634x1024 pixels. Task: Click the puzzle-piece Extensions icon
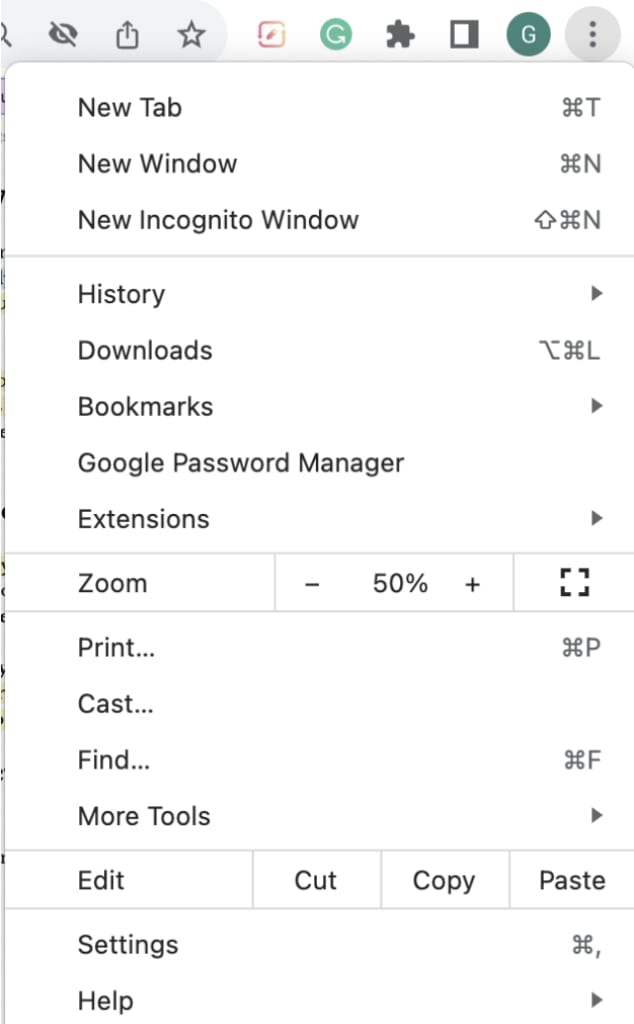click(x=400, y=33)
